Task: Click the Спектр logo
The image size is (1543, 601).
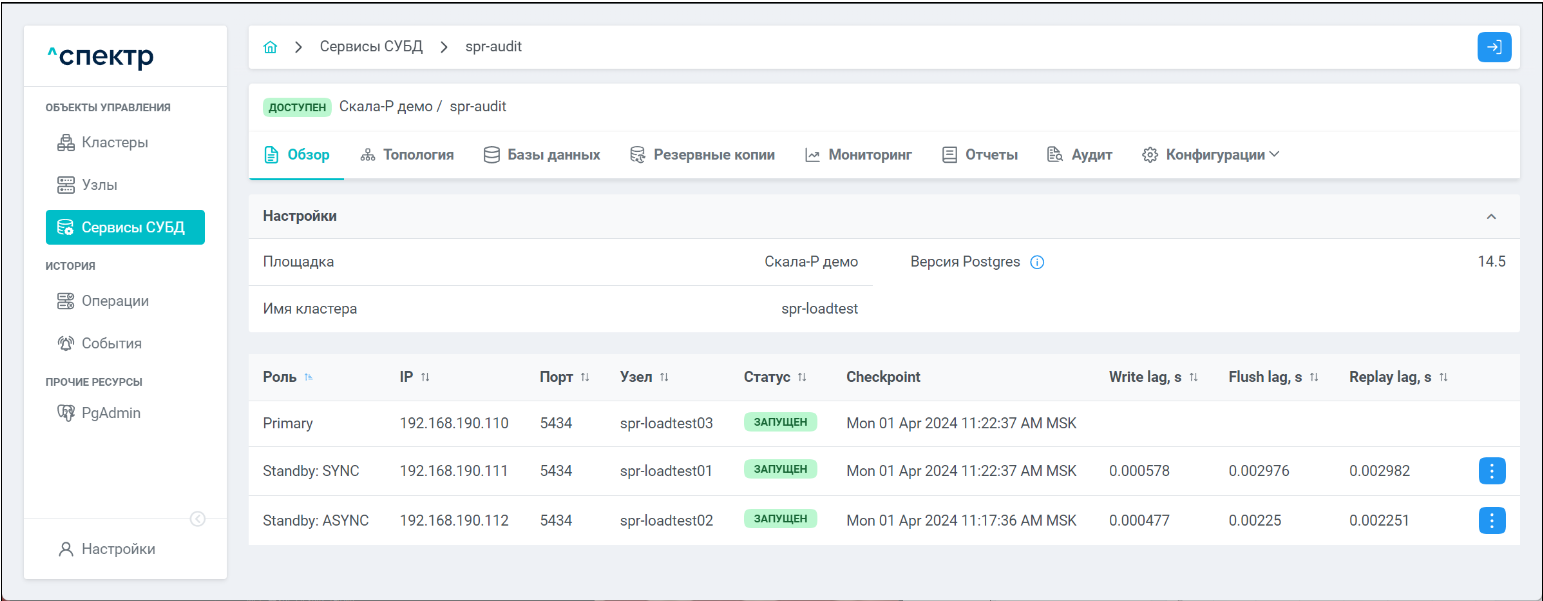Action: click(x=100, y=57)
